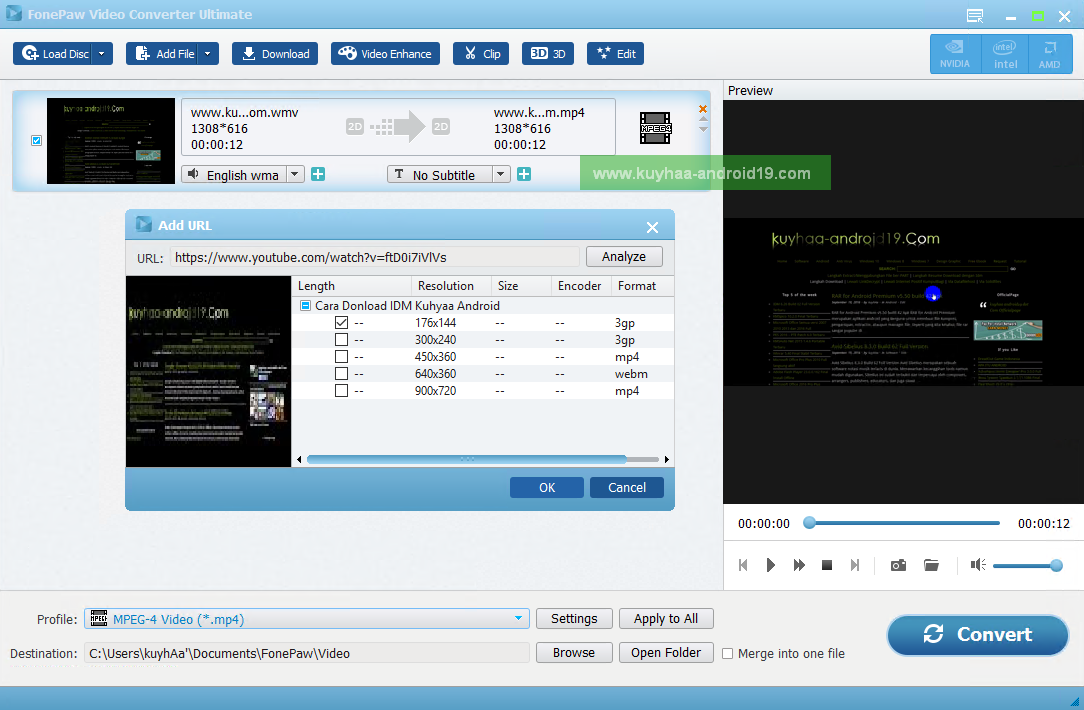Collapse the Cara Donload IDM tree node
The image size is (1084, 710).
tap(305, 306)
